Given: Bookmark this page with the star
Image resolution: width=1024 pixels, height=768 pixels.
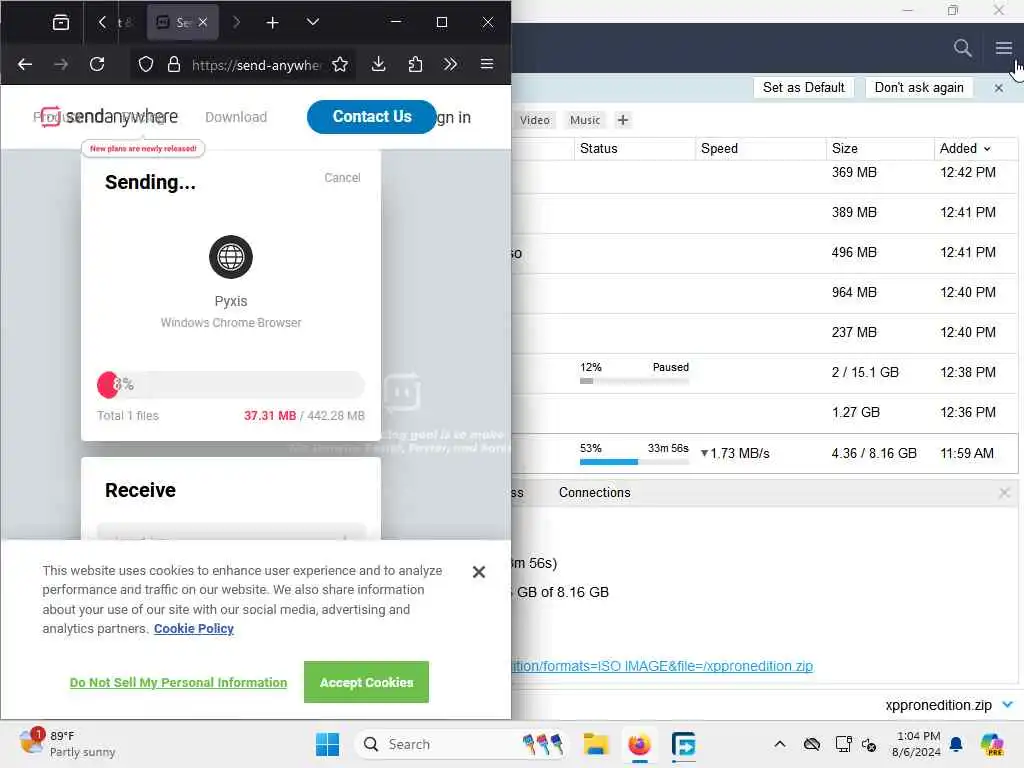Looking at the screenshot, I should point(340,64).
